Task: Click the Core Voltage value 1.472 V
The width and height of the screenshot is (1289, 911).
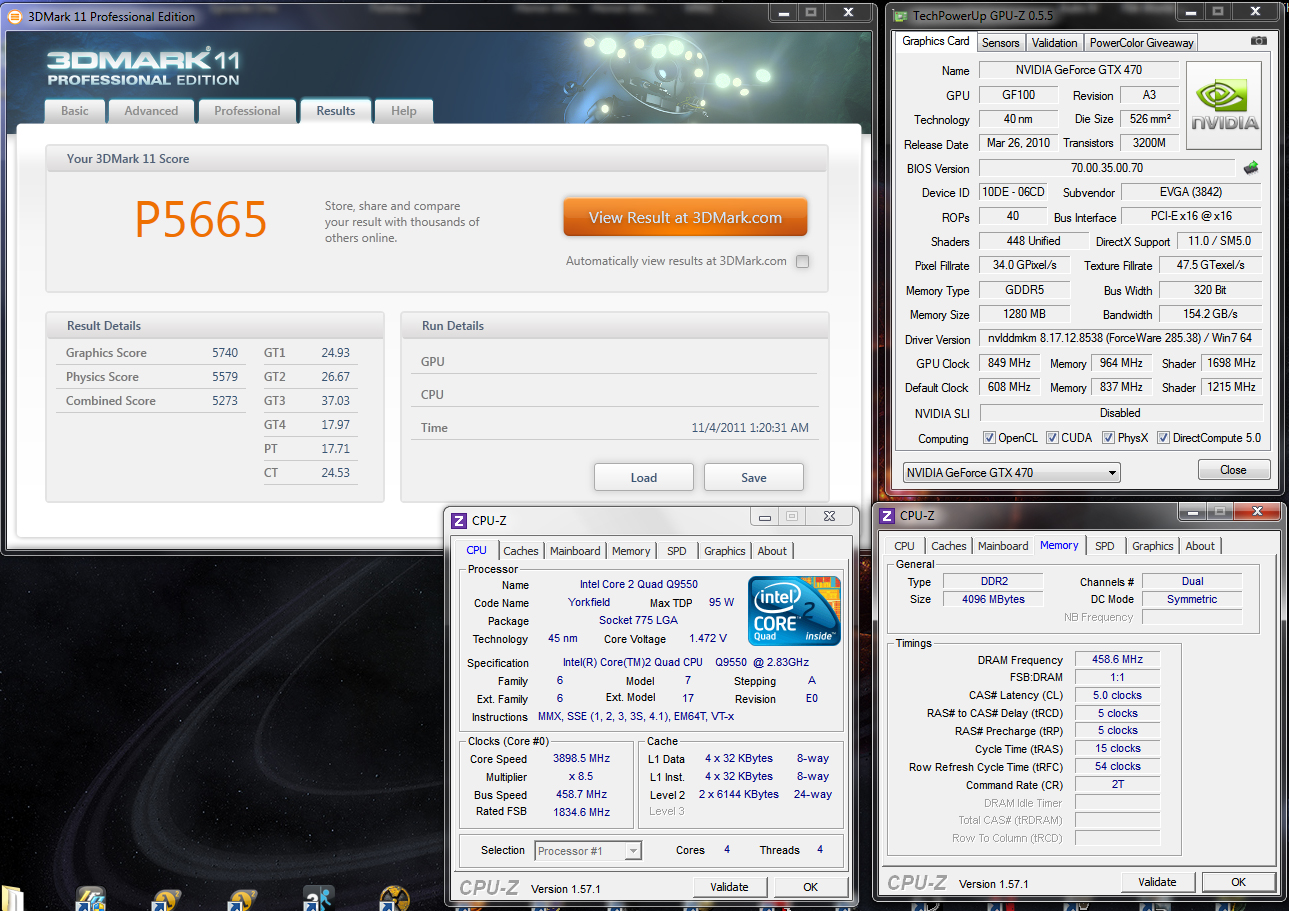Action: [707, 639]
